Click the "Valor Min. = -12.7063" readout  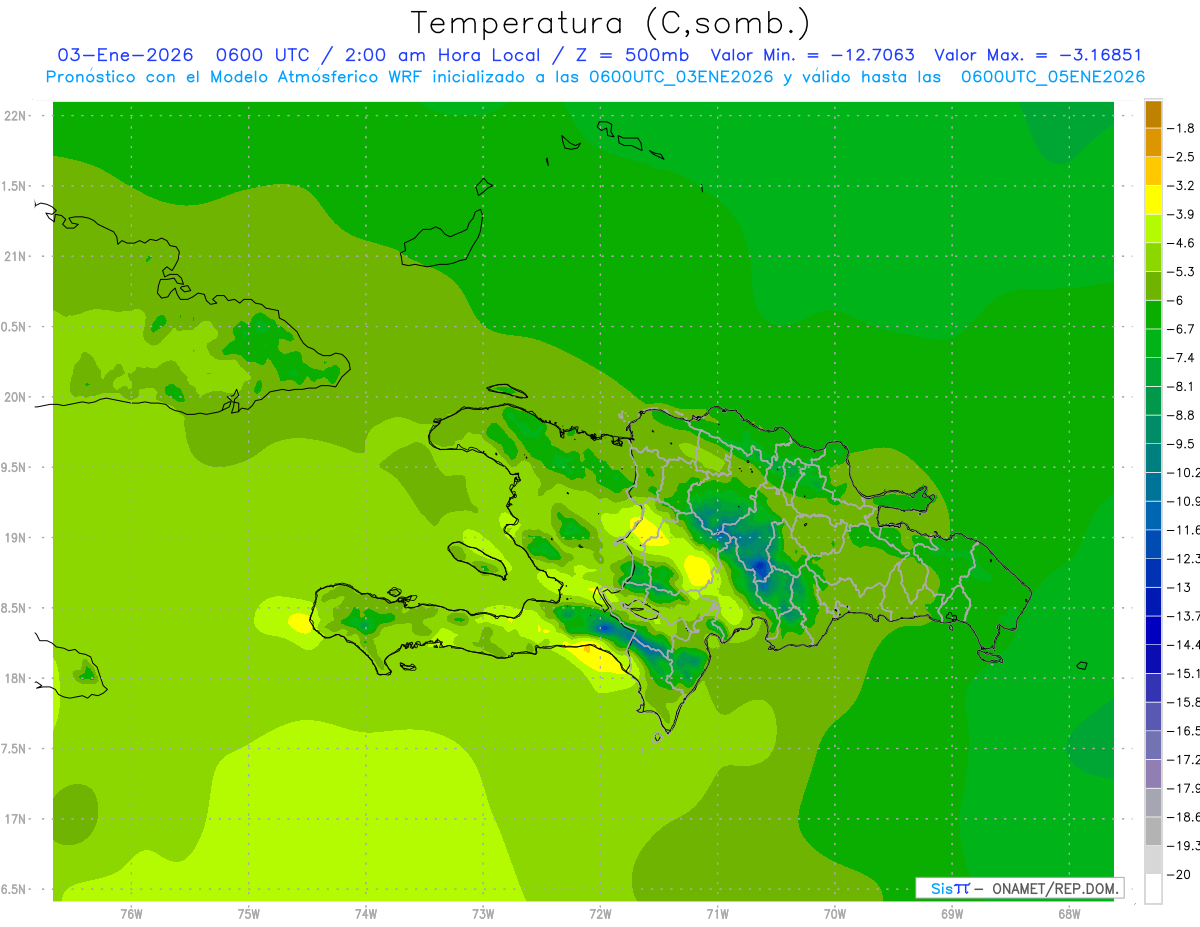pos(812,55)
